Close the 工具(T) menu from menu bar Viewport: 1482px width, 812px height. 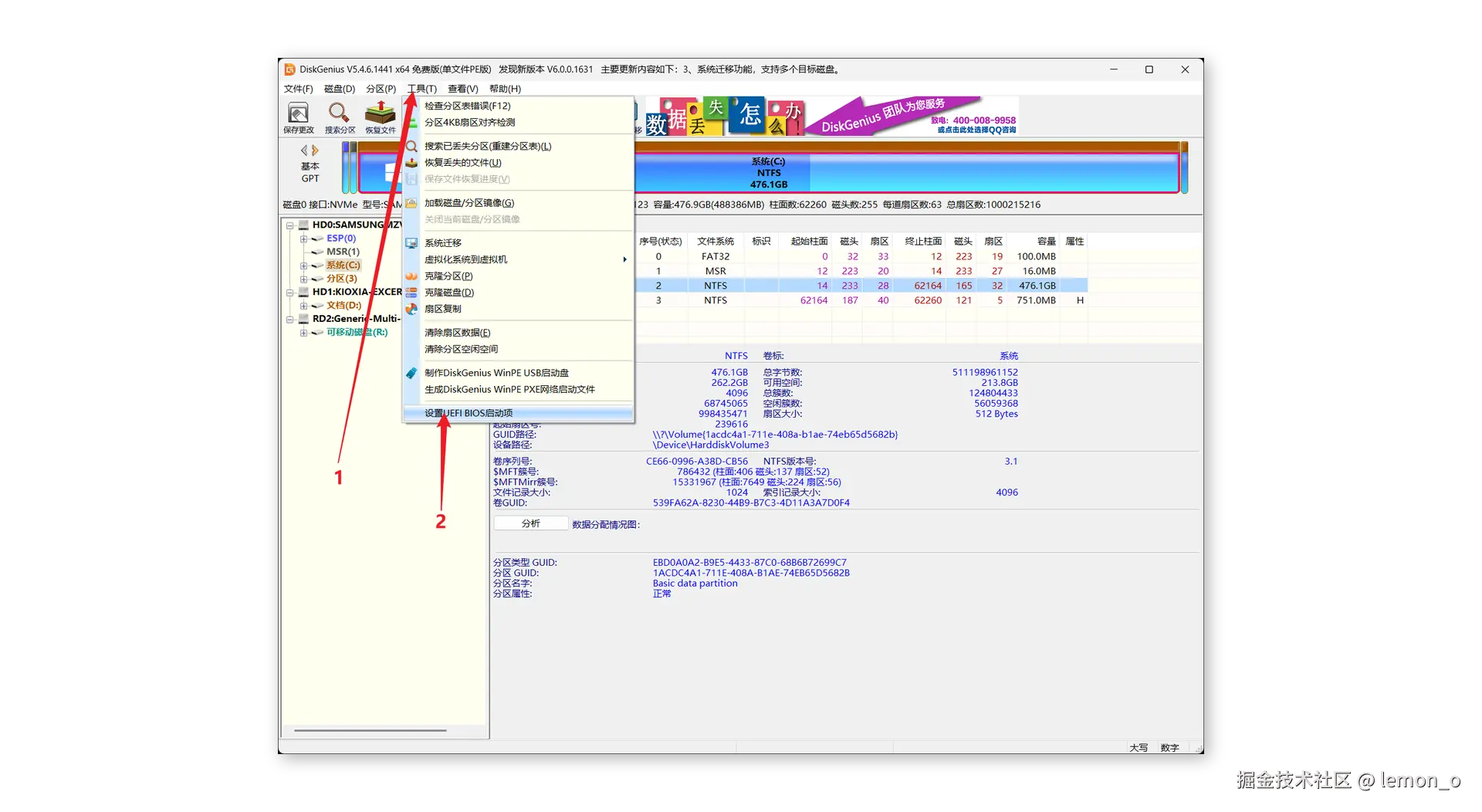(x=422, y=89)
